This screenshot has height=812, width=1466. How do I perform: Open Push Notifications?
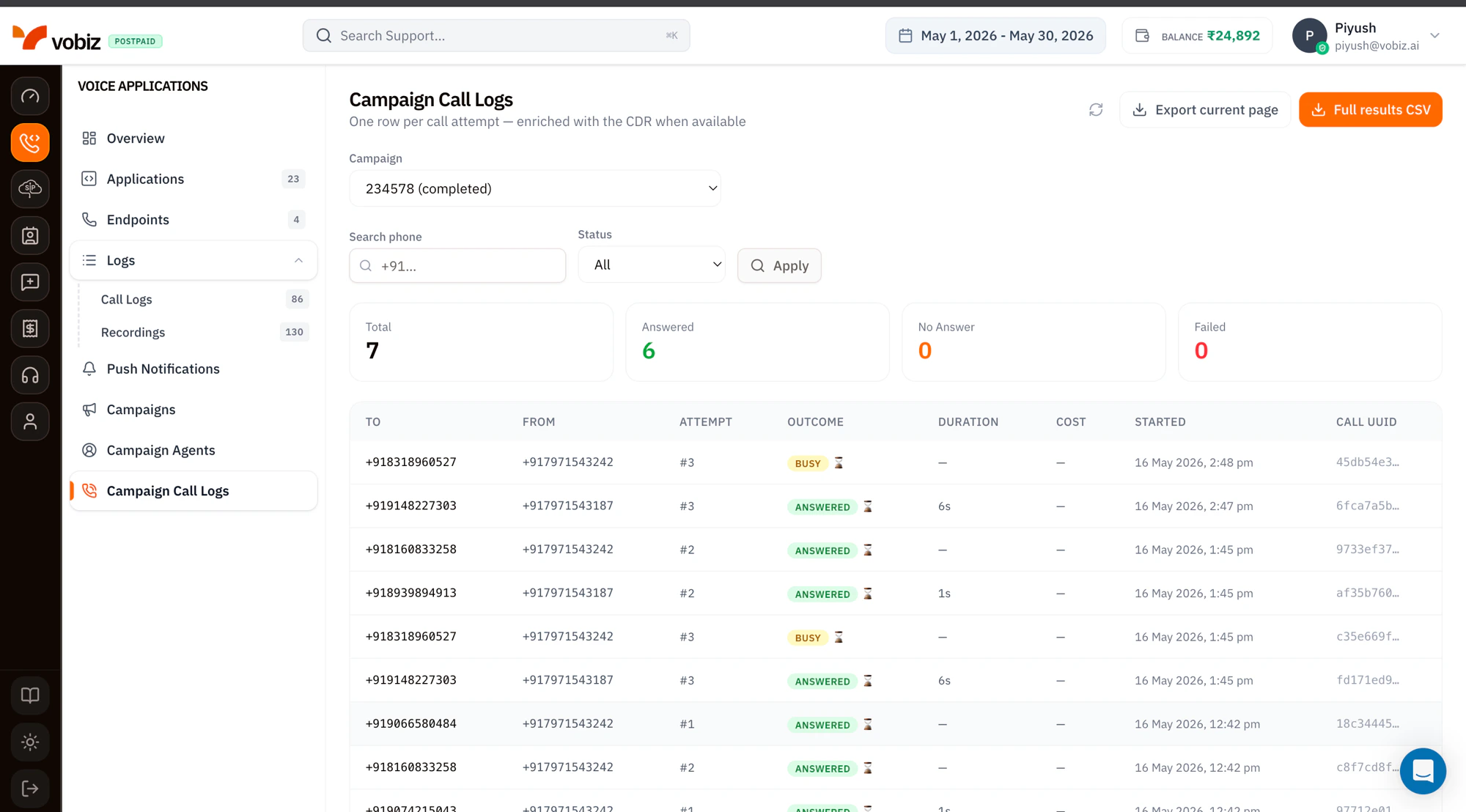point(194,369)
